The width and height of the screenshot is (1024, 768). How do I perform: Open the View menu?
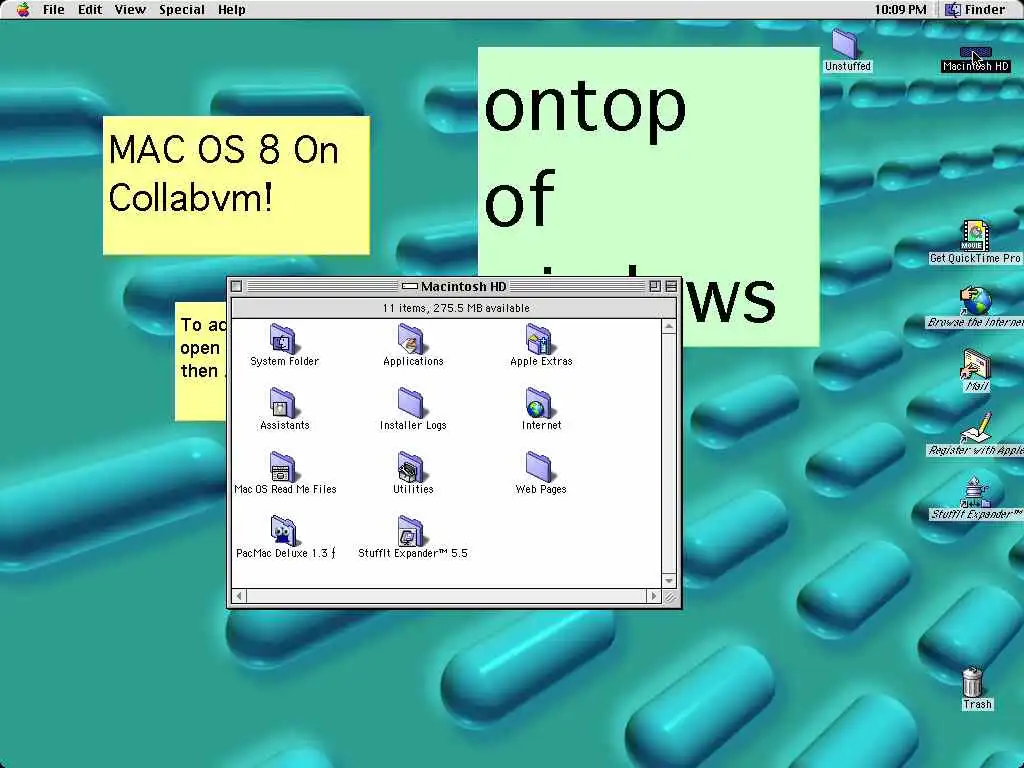[x=130, y=10]
